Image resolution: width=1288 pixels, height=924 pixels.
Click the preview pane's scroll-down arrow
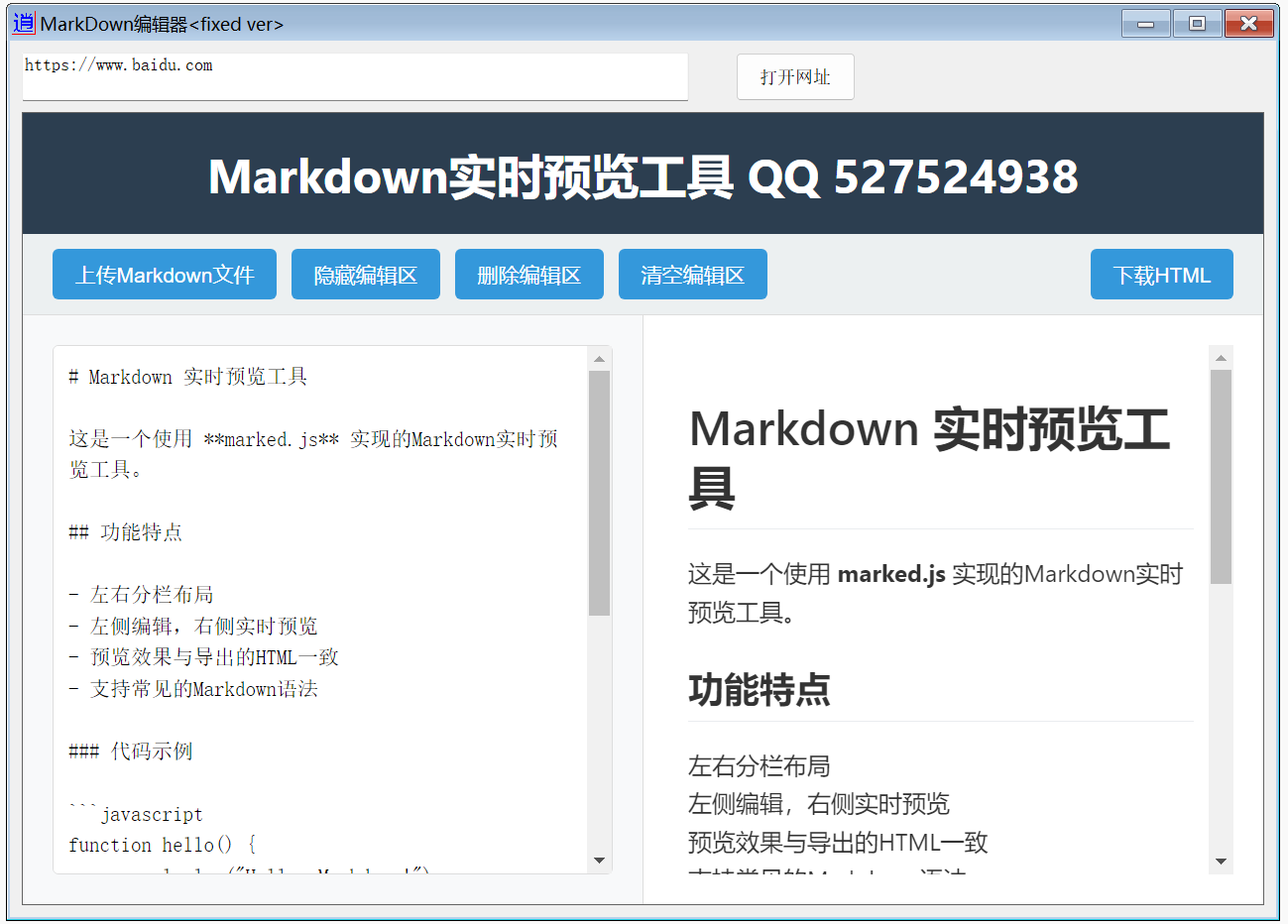1221,862
